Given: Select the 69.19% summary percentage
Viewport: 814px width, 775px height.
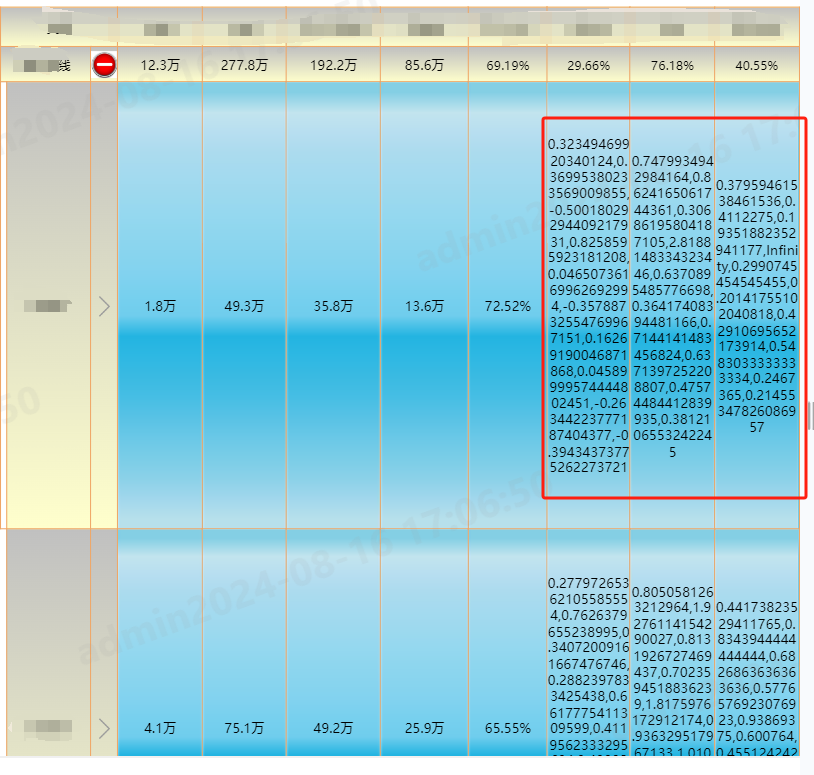Looking at the screenshot, I should coord(508,65).
